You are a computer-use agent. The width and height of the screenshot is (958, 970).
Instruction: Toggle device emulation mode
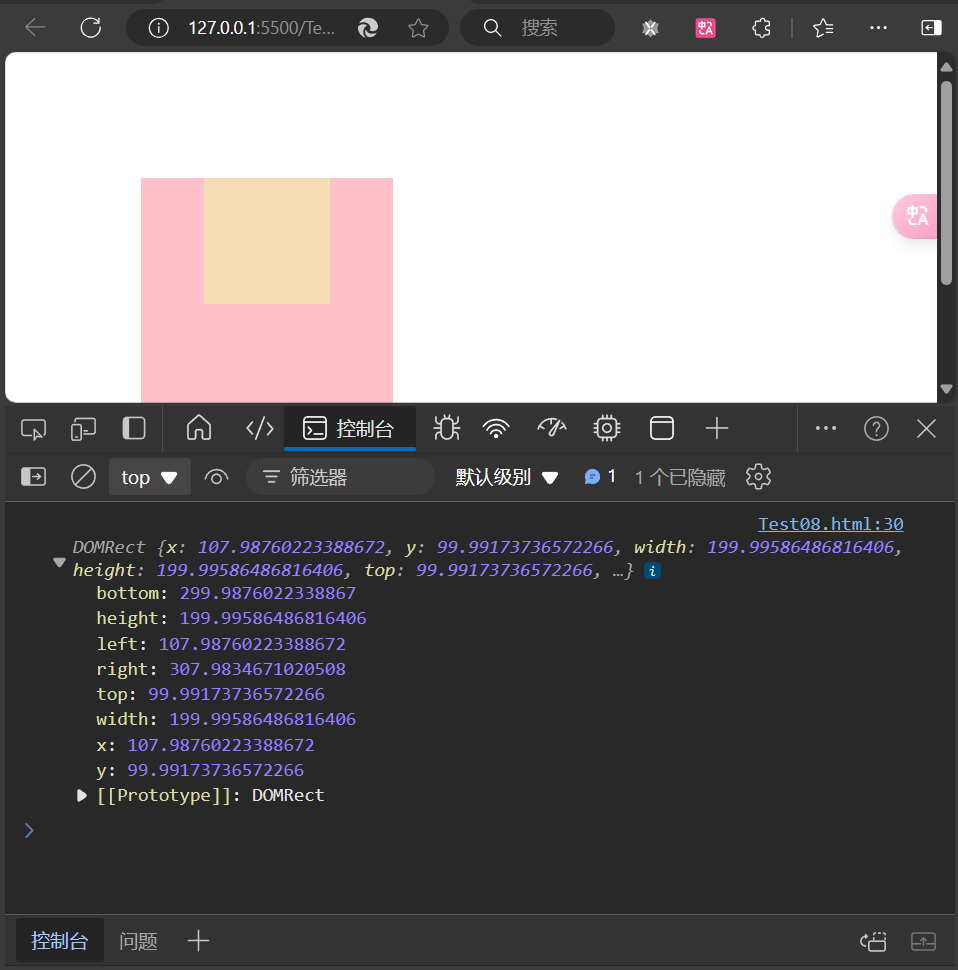pos(83,429)
